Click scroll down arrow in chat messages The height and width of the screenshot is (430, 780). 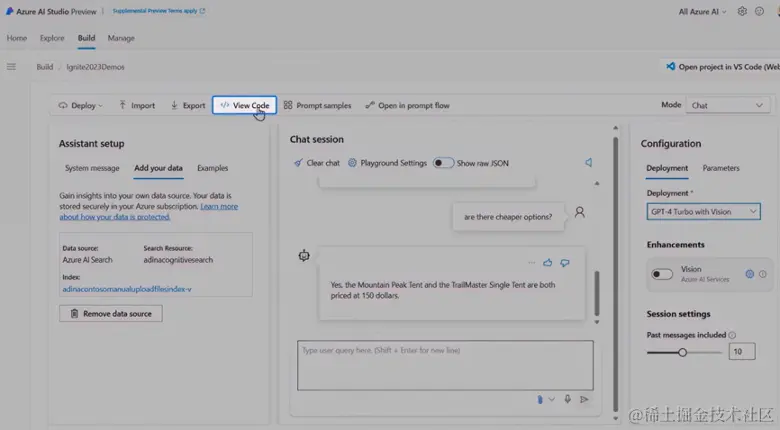tap(596, 322)
